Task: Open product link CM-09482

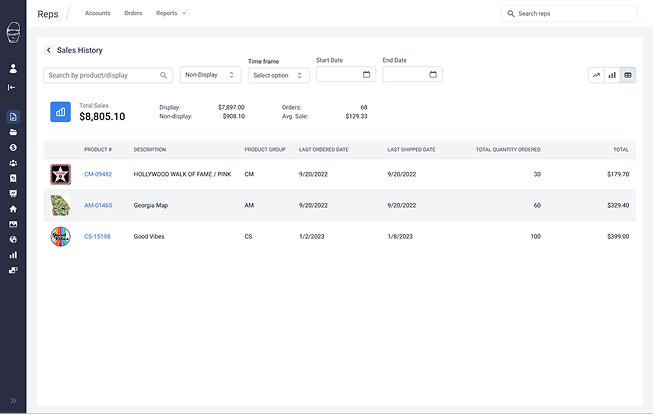Action: point(98,174)
